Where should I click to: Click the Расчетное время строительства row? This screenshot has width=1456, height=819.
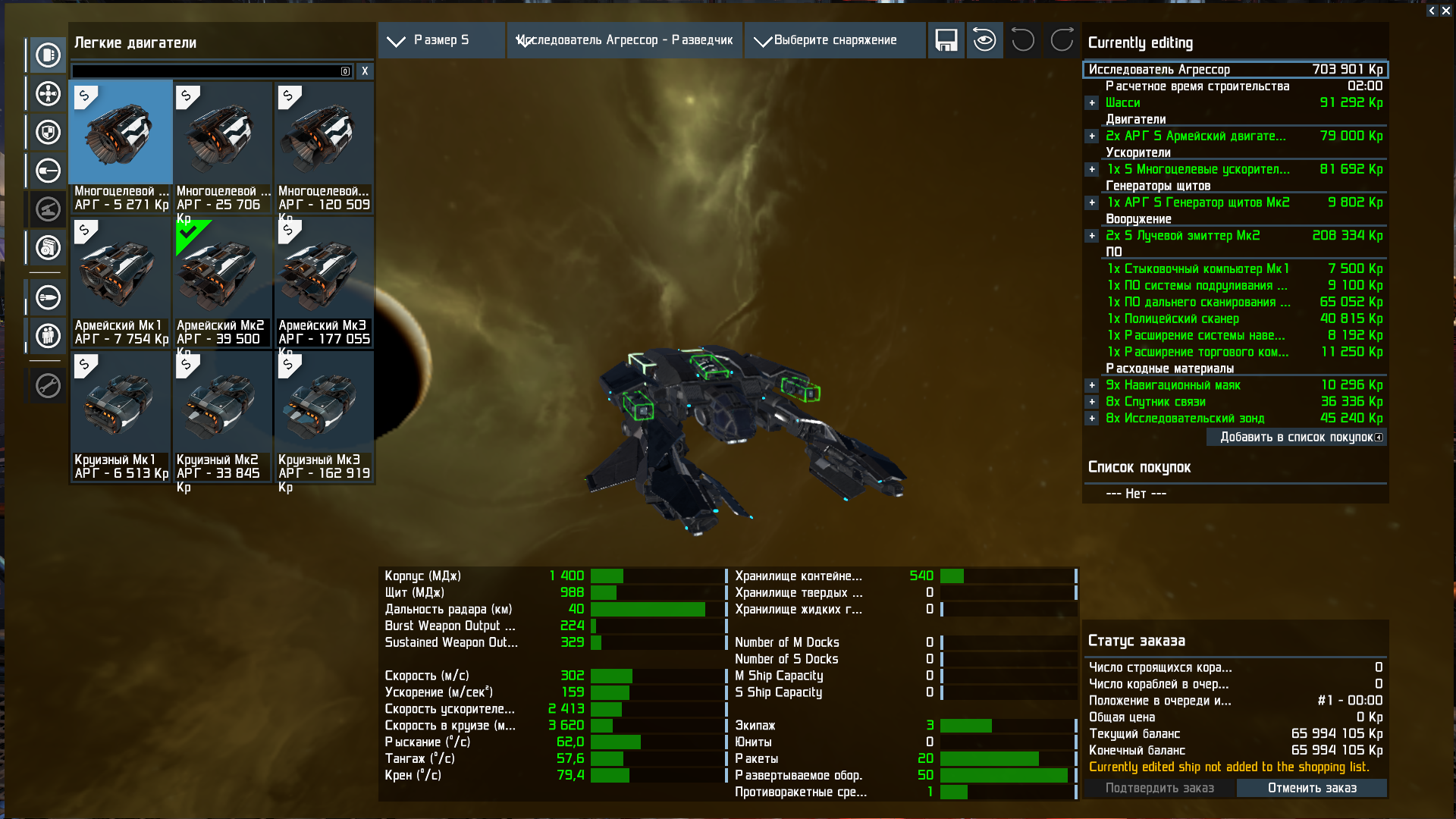pos(1244,86)
